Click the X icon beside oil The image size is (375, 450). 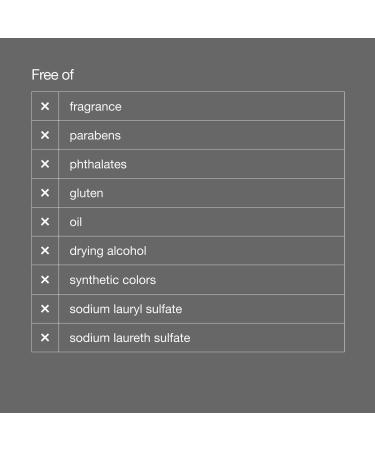[x=45, y=222]
